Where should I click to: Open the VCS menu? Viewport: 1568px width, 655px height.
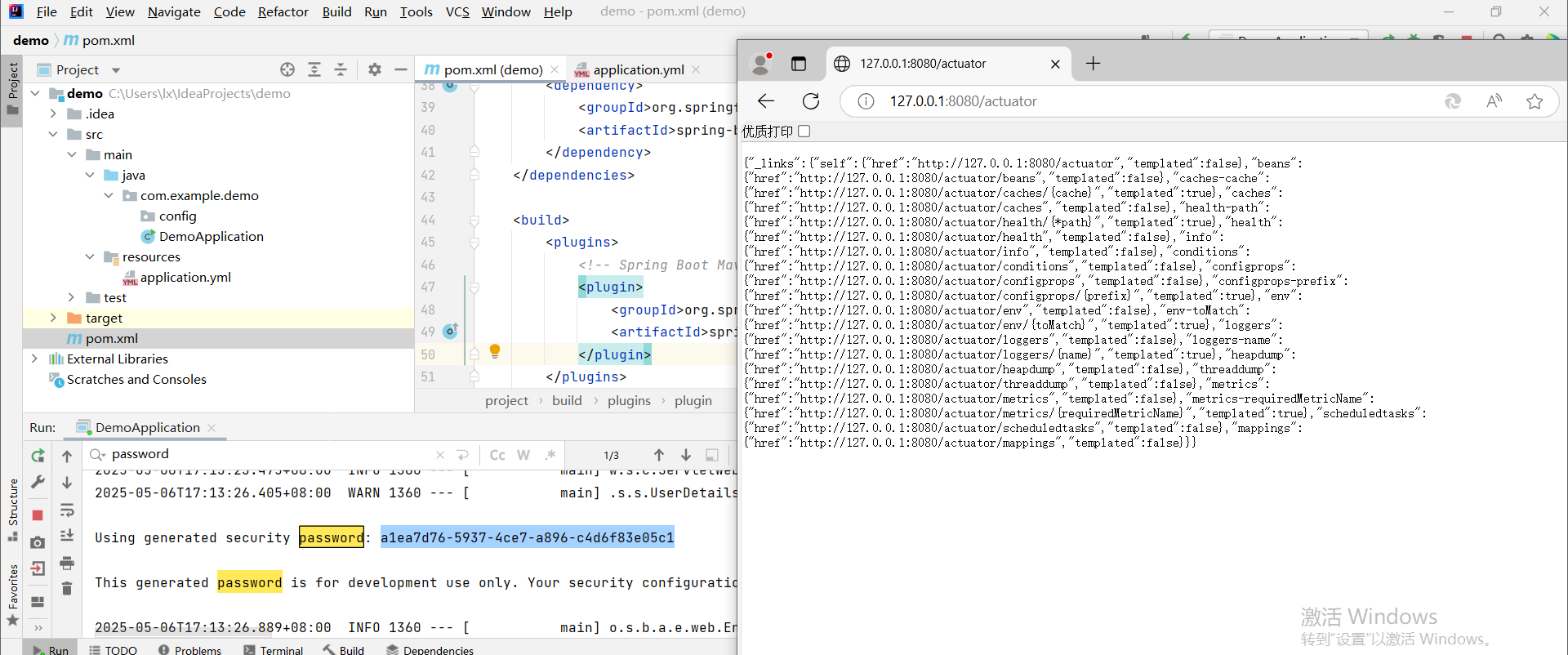457,11
